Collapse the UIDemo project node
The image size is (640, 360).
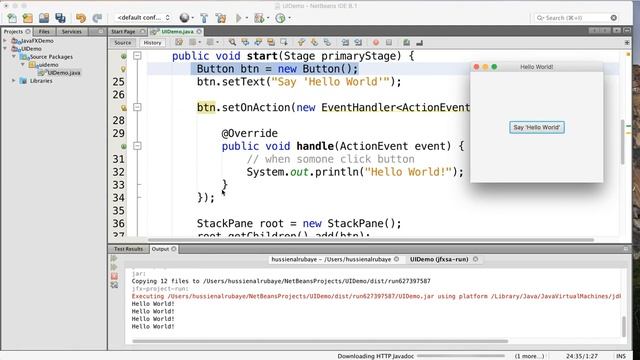[5, 49]
